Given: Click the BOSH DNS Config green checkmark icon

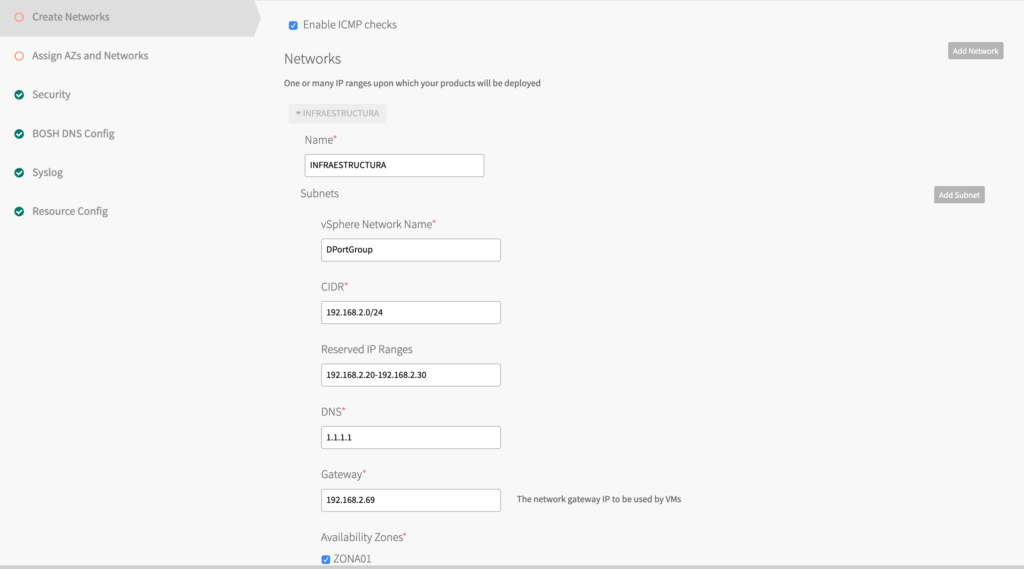Looking at the screenshot, I should click(19, 134).
